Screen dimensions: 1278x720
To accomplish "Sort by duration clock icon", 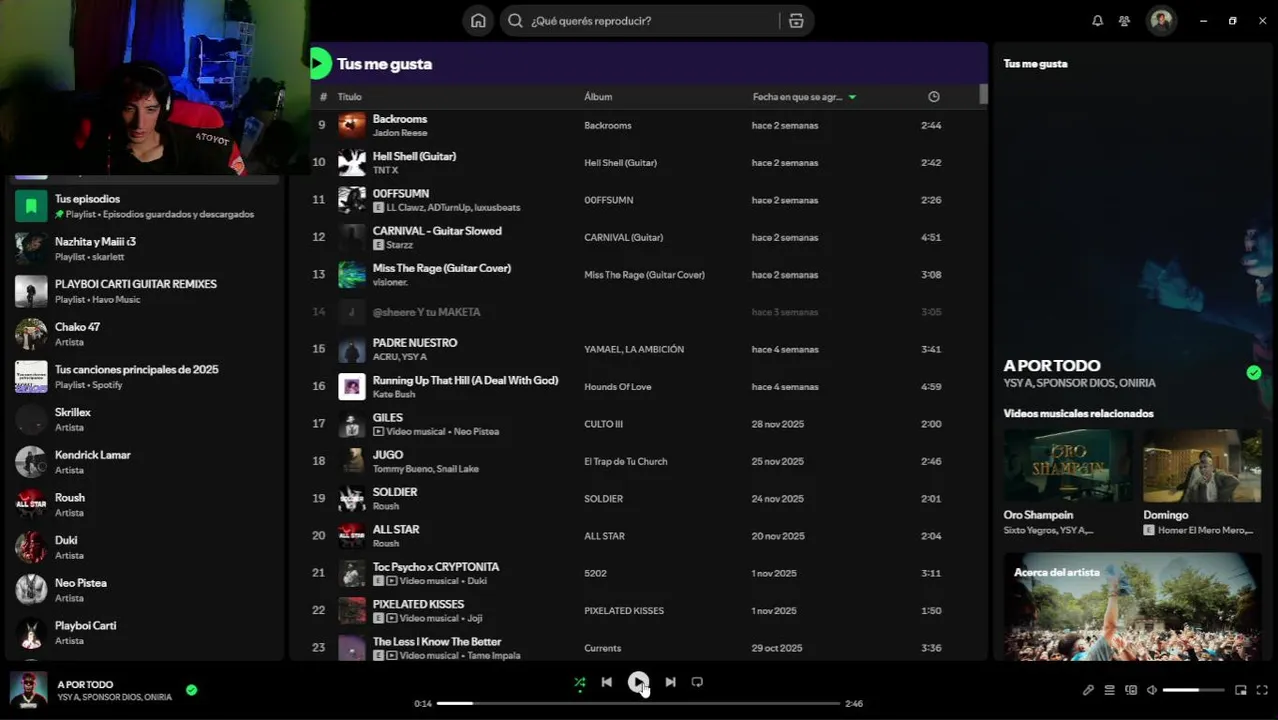I will pyautogui.click(x=934, y=97).
